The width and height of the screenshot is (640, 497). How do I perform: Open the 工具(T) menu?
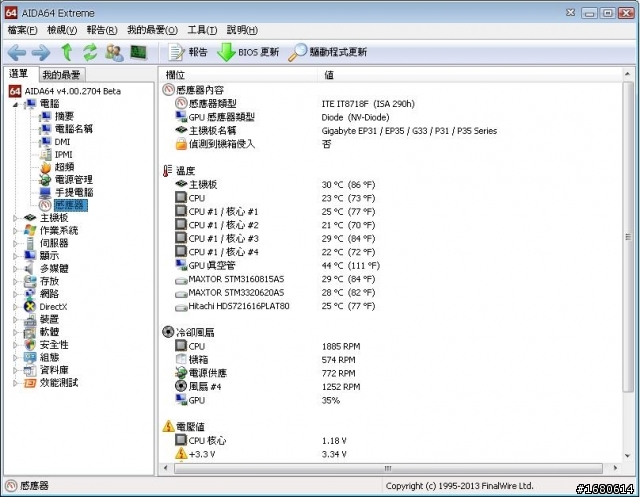coord(202,30)
